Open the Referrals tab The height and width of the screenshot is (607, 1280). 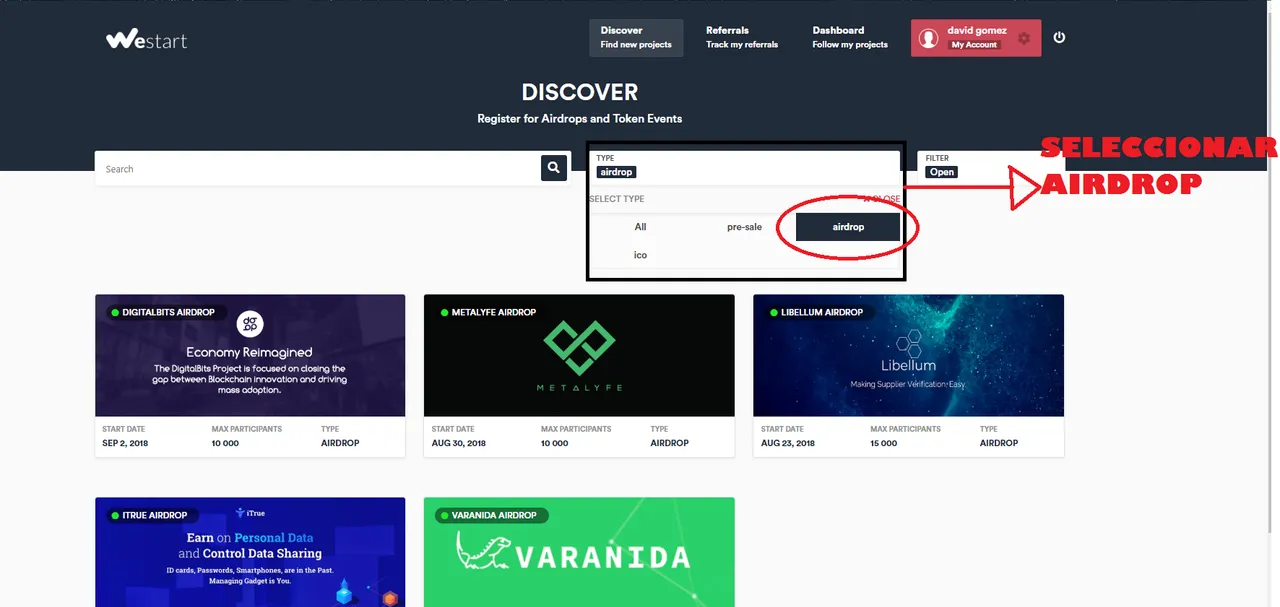(742, 37)
